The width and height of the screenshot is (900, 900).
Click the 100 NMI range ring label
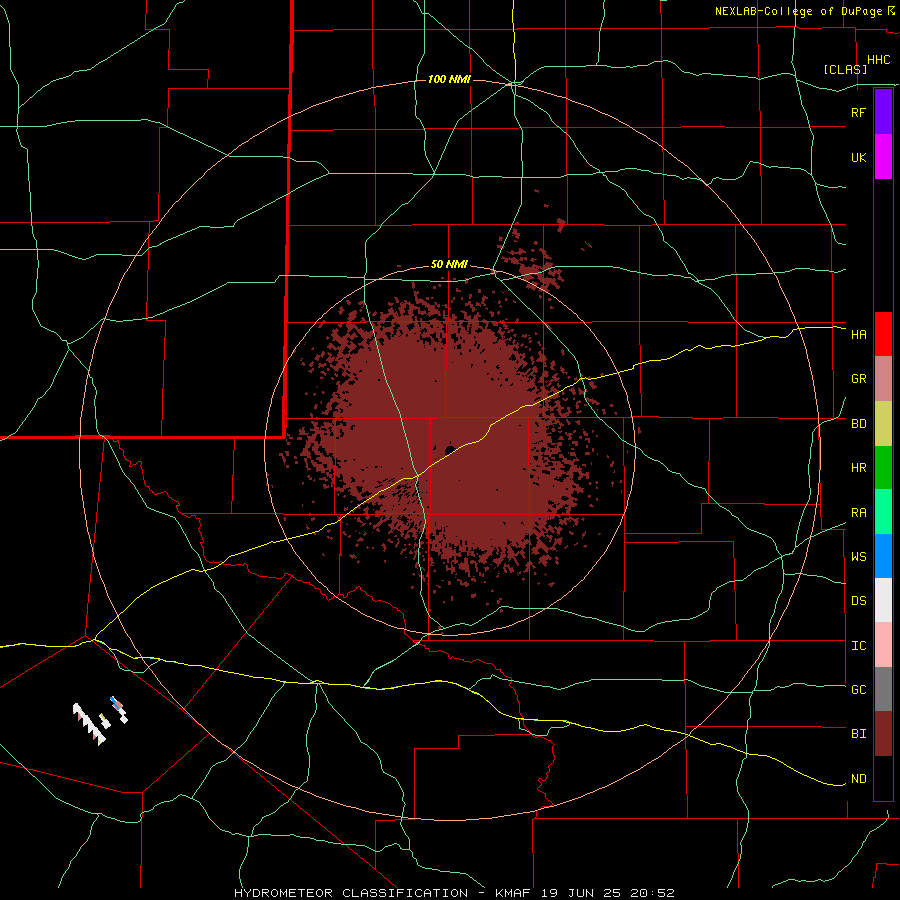coord(449,79)
